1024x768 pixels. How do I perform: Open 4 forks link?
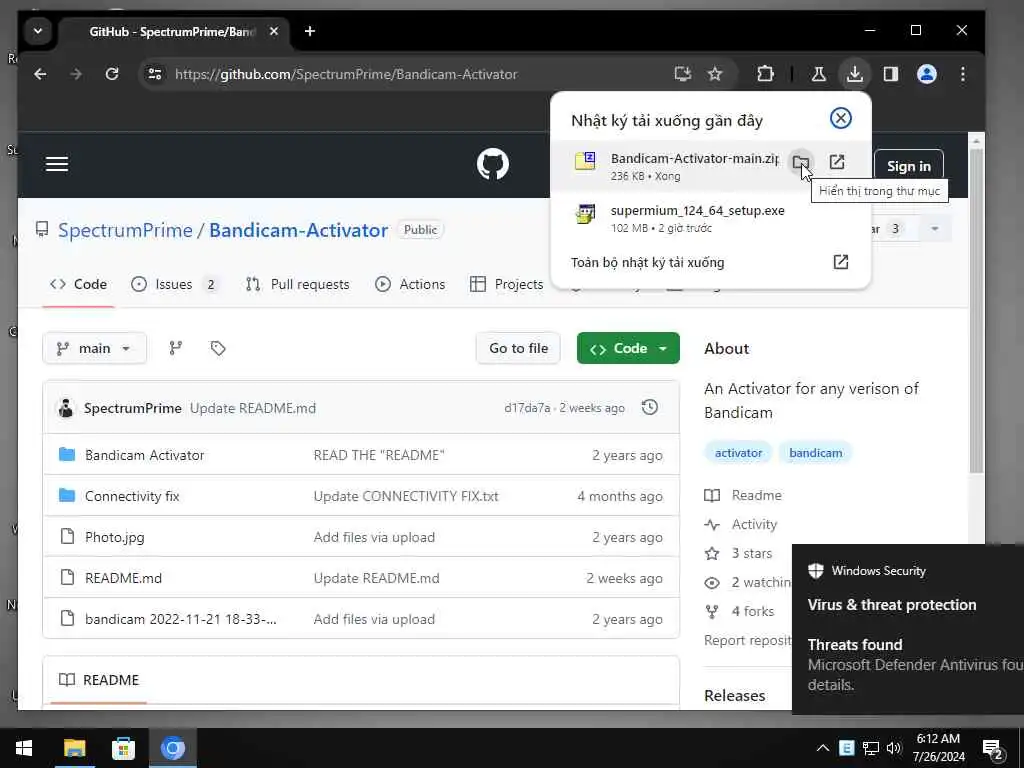[x=740, y=611]
